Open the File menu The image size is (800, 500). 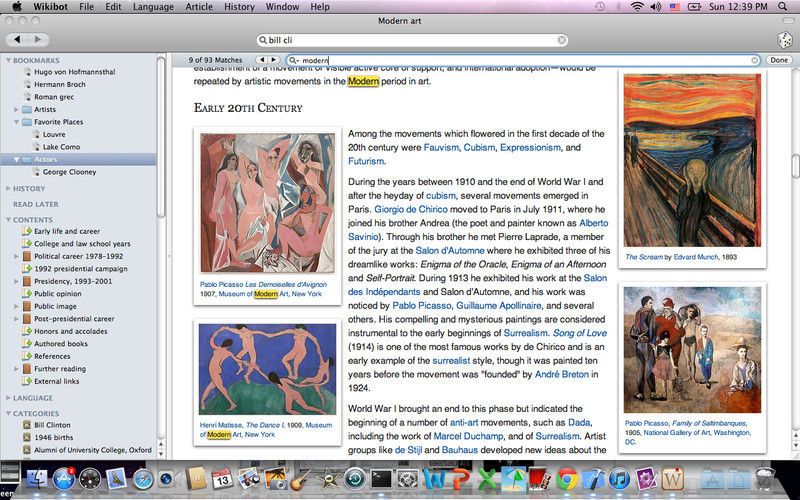coord(86,7)
